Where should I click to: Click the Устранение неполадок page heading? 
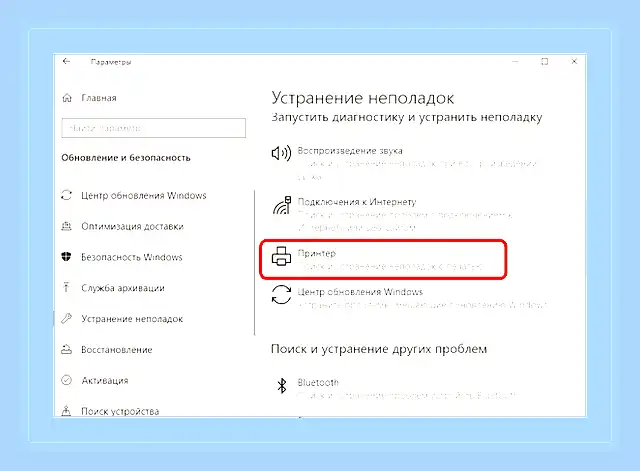click(x=362, y=98)
